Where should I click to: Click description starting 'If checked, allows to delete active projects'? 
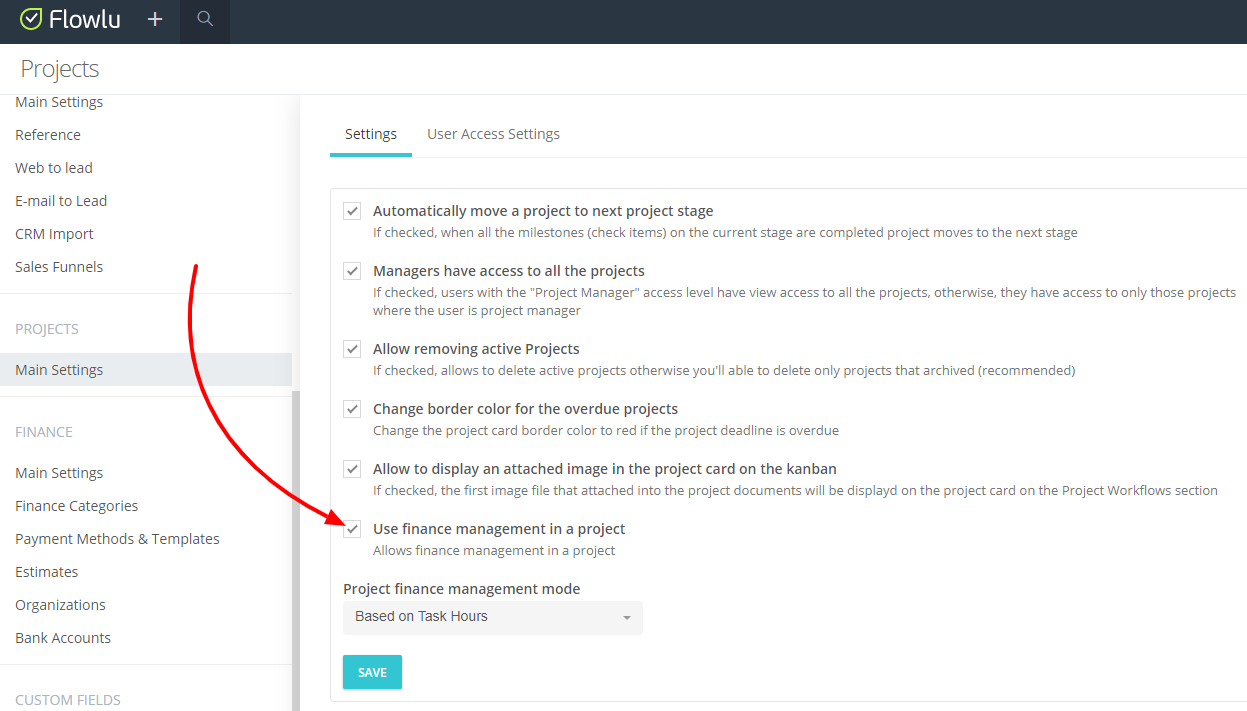pyautogui.click(x=724, y=371)
